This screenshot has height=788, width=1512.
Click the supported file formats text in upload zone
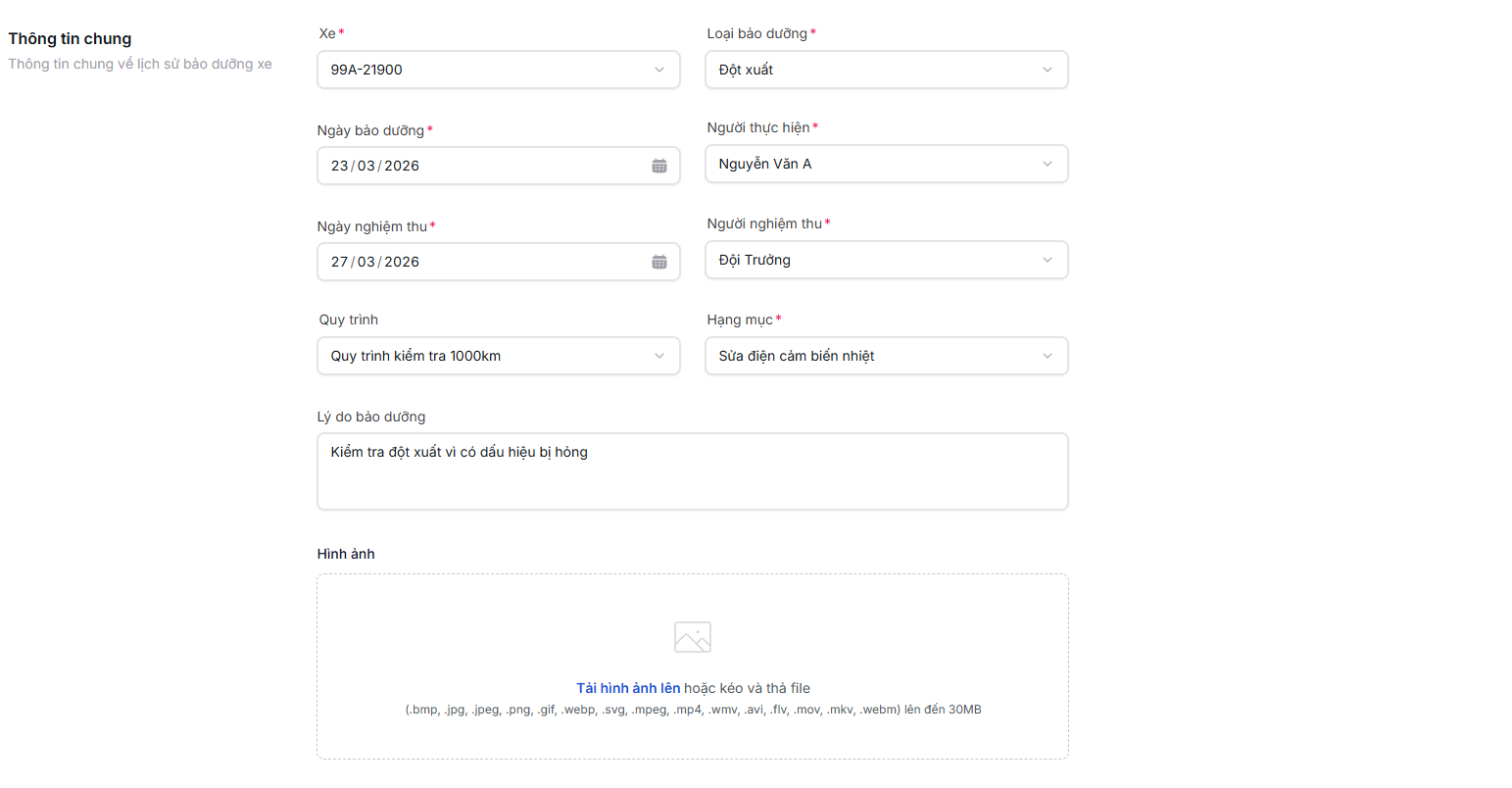click(x=692, y=710)
